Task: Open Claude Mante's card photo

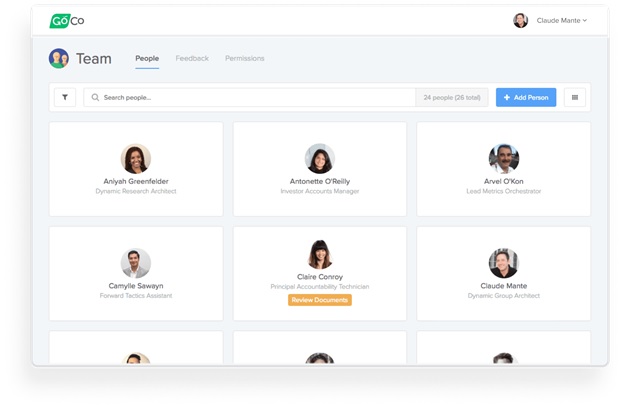Action: point(504,263)
